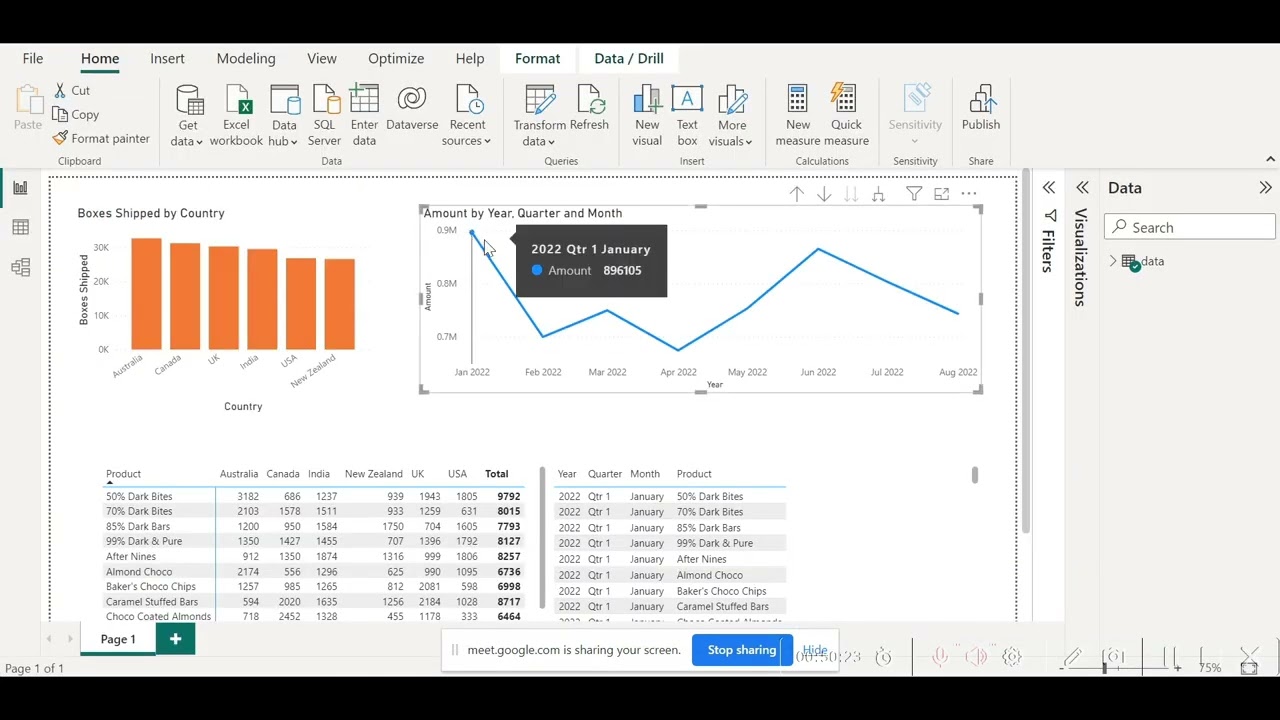Click the right table's vertical scrollbar
This screenshot has width=1280, height=720.
tap(975, 475)
